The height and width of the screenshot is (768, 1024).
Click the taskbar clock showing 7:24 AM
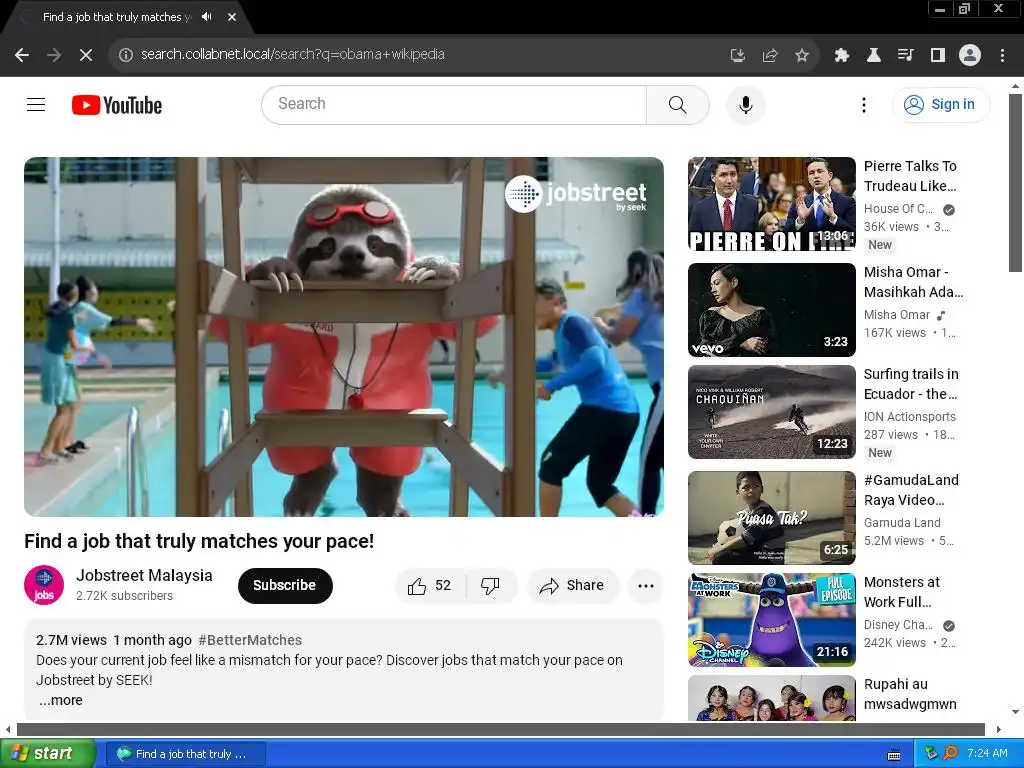[987, 754]
